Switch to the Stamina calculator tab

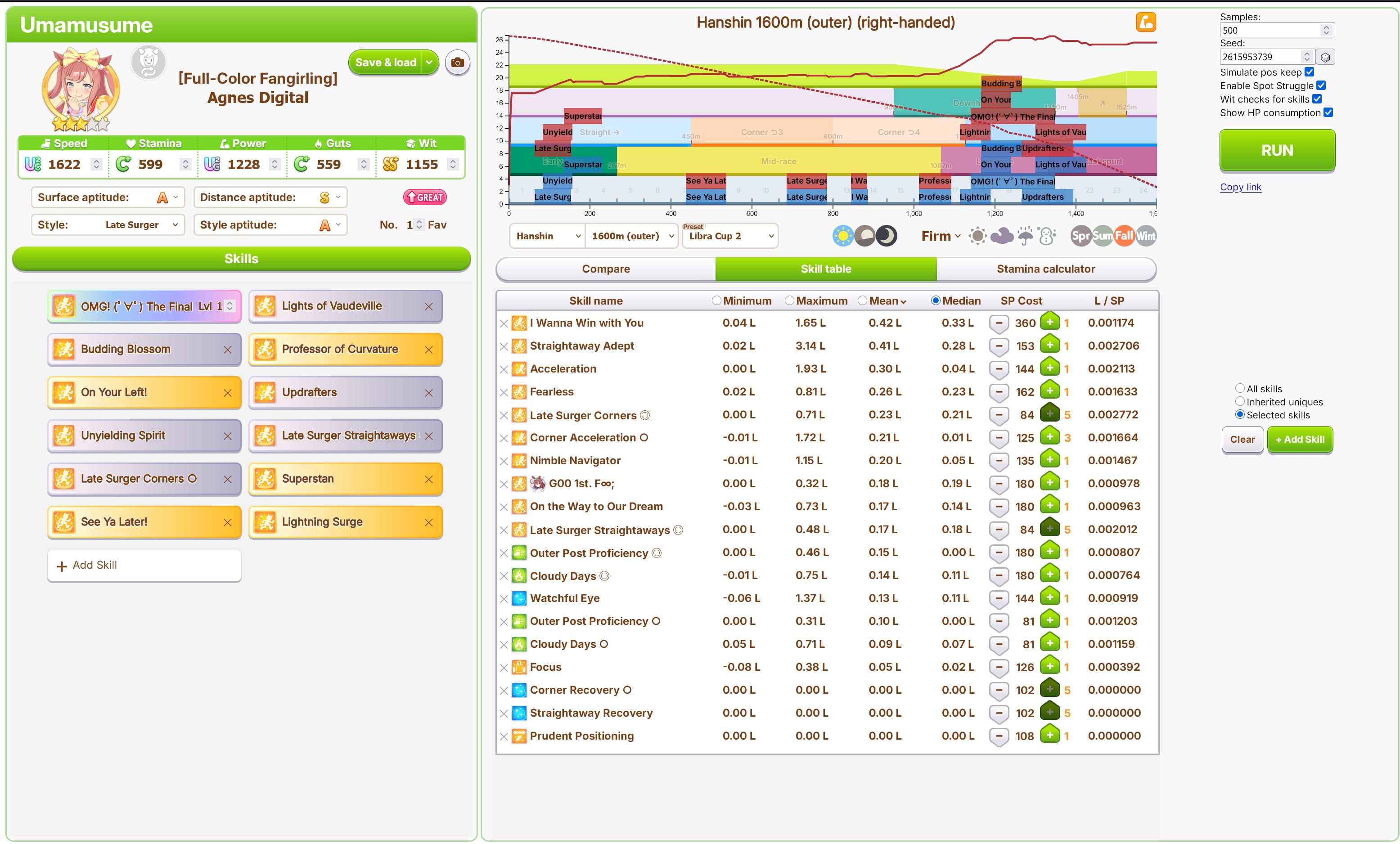(x=1045, y=269)
